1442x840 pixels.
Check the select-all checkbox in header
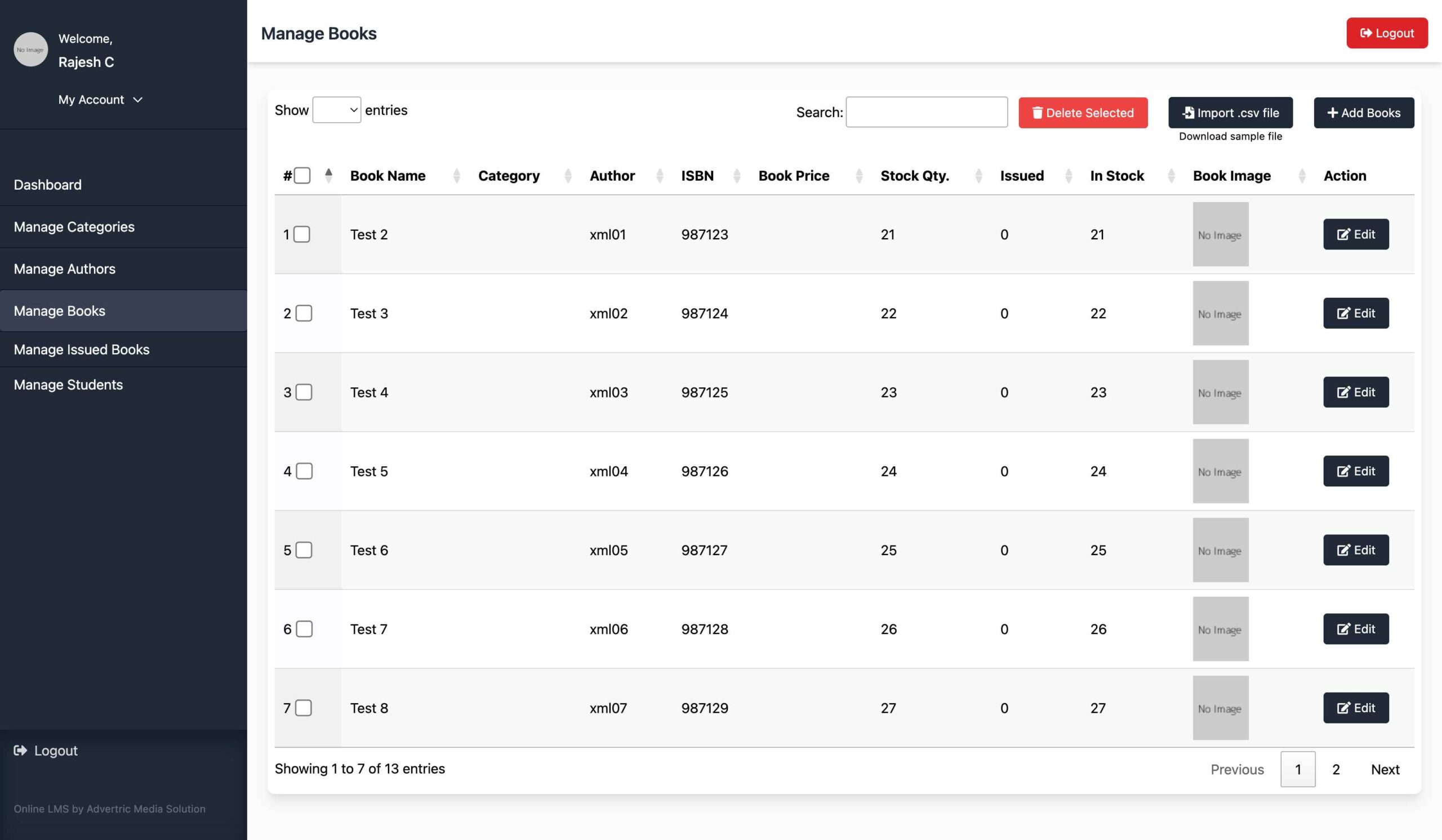[x=302, y=176]
